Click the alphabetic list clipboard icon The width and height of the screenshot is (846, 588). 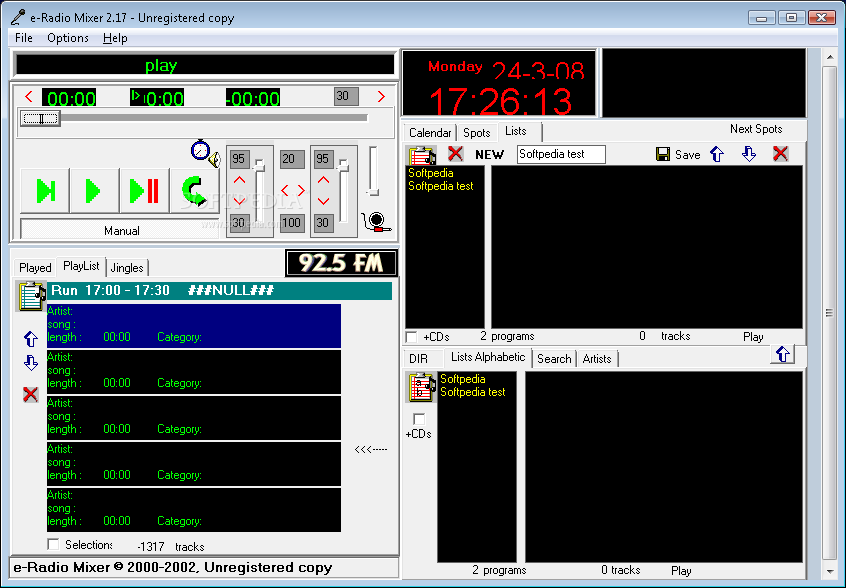[420, 387]
